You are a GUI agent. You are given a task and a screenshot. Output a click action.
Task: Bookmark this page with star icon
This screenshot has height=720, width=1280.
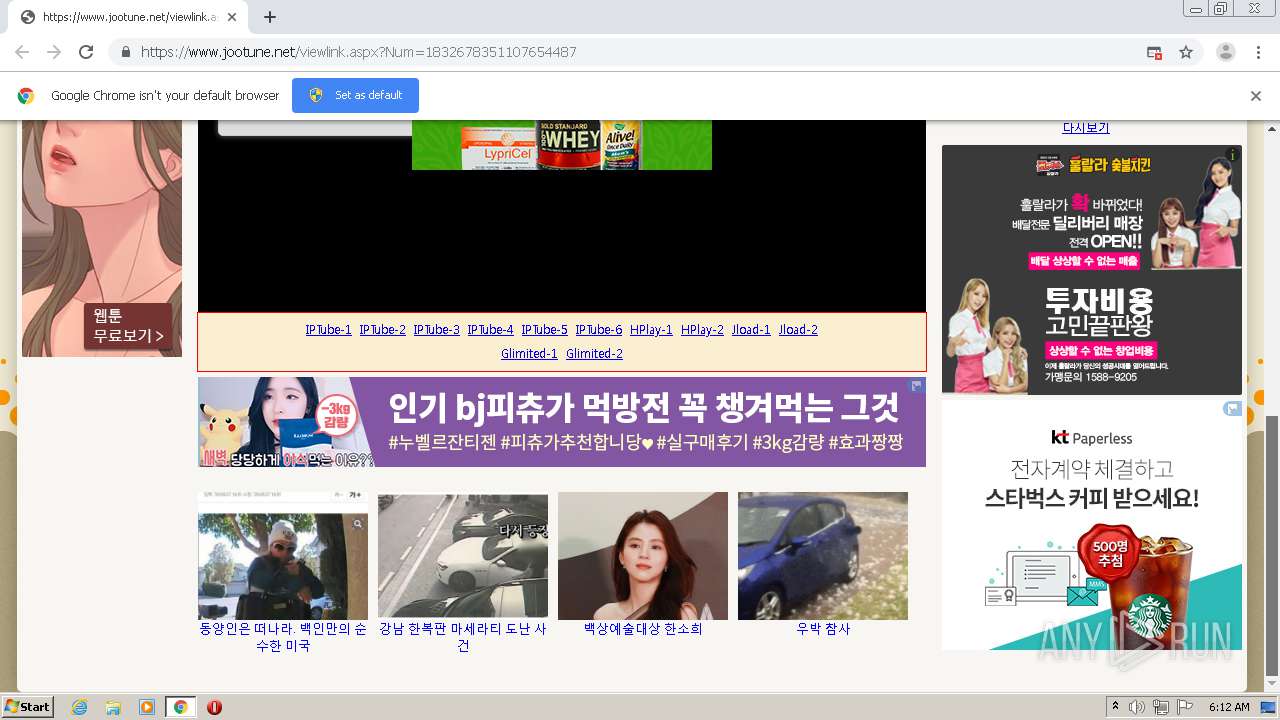pyautogui.click(x=1186, y=52)
